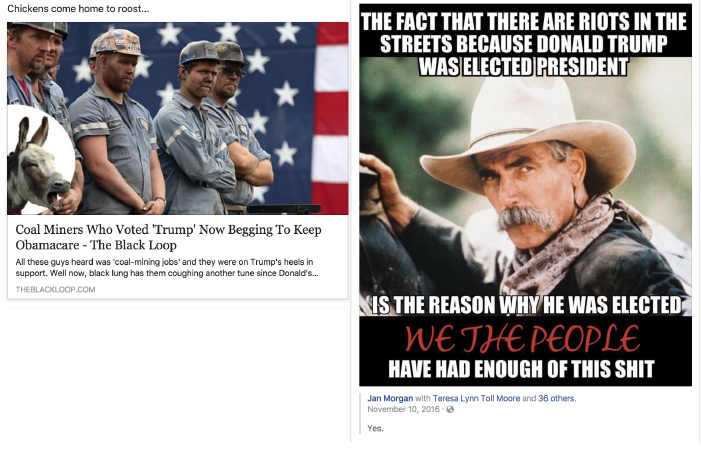Click meme caption 'Is the reason why he was elected'
This screenshot has width=701, height=453.
coord(526,305)
